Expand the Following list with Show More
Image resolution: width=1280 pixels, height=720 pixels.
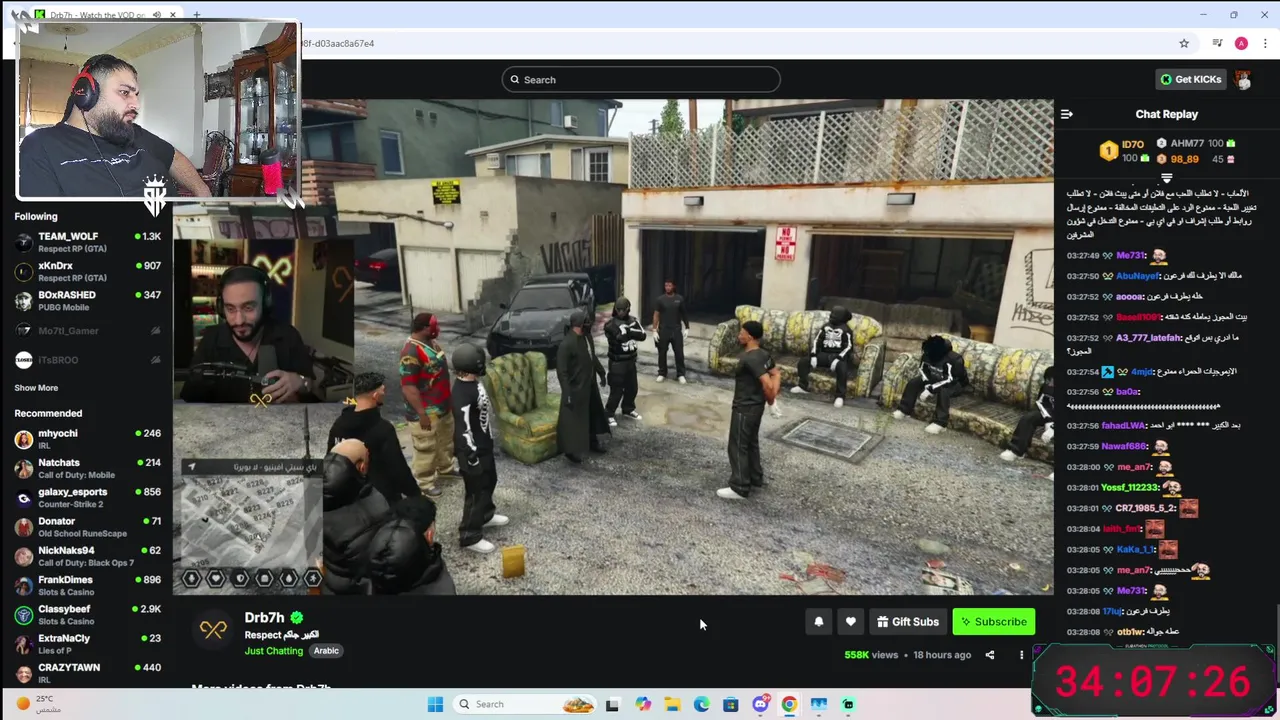tap(36, 388)
